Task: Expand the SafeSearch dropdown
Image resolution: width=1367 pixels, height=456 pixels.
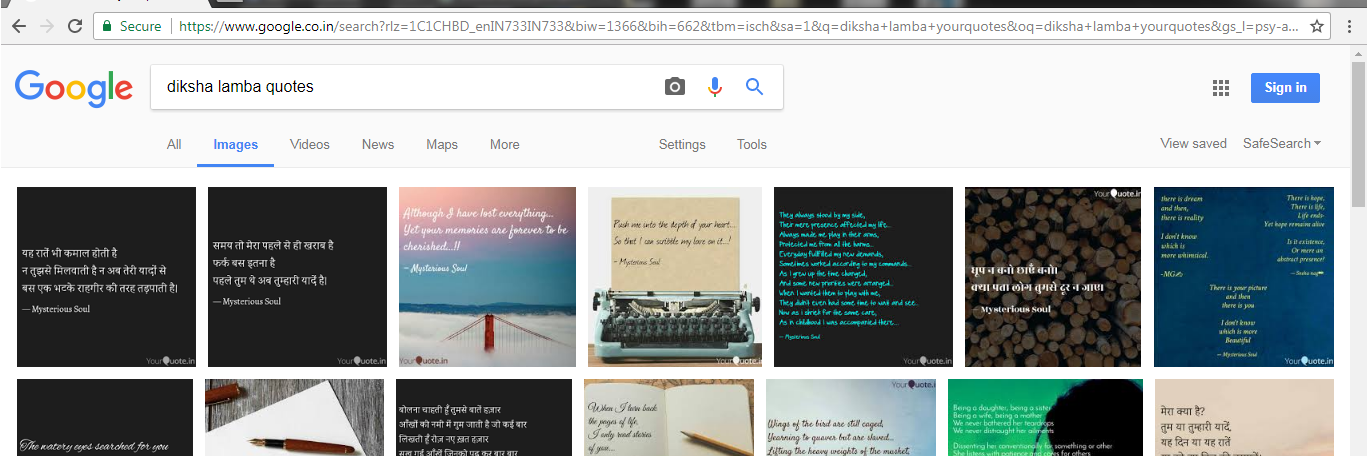Action: 1282,143
